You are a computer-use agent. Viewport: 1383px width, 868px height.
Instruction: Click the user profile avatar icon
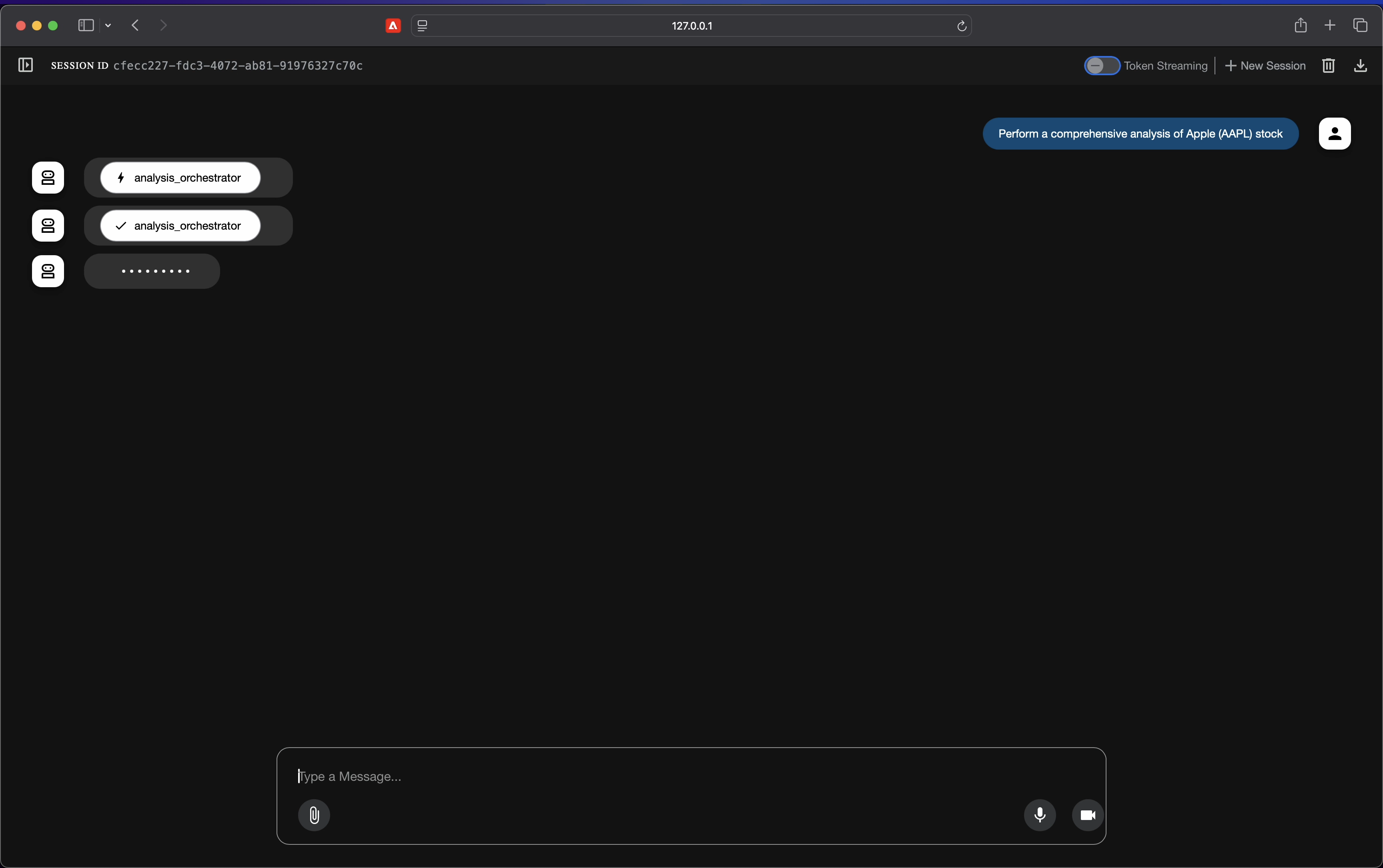pyautogui.click(x=1334, y=134)
